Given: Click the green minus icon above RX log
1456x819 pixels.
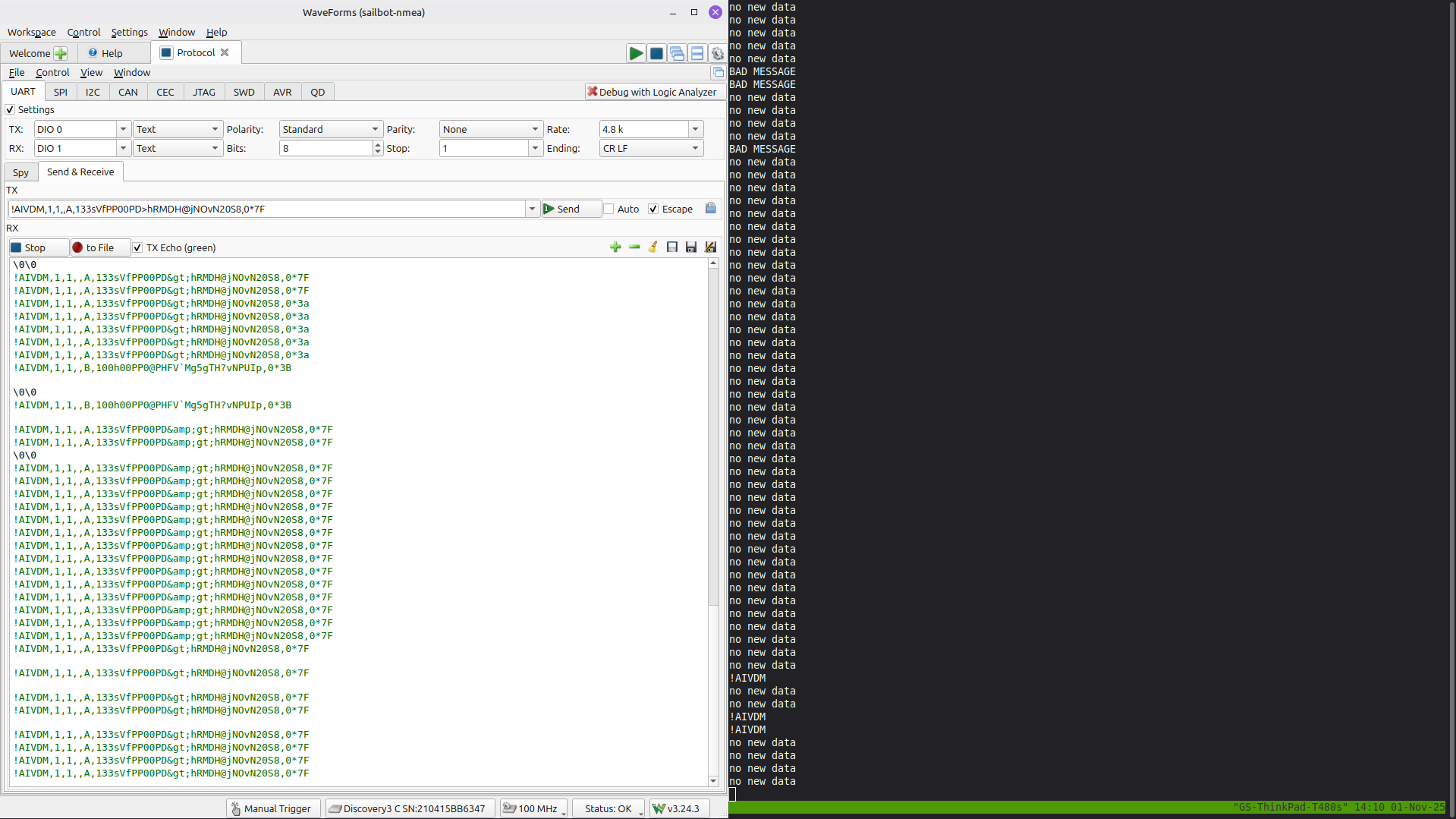Looking at the screenshot, I should [x=634, y=247].
